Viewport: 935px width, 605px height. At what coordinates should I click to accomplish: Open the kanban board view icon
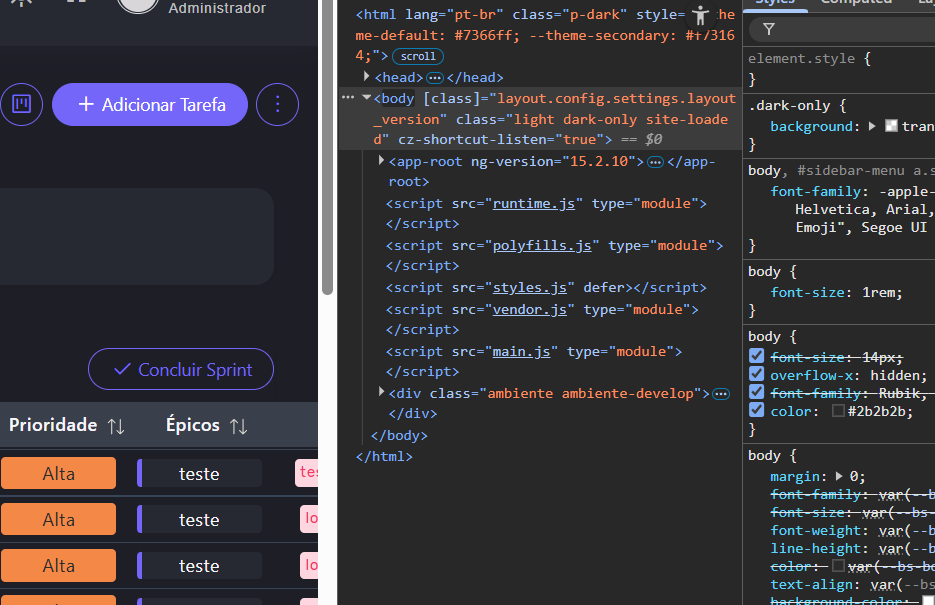point(21,104)
